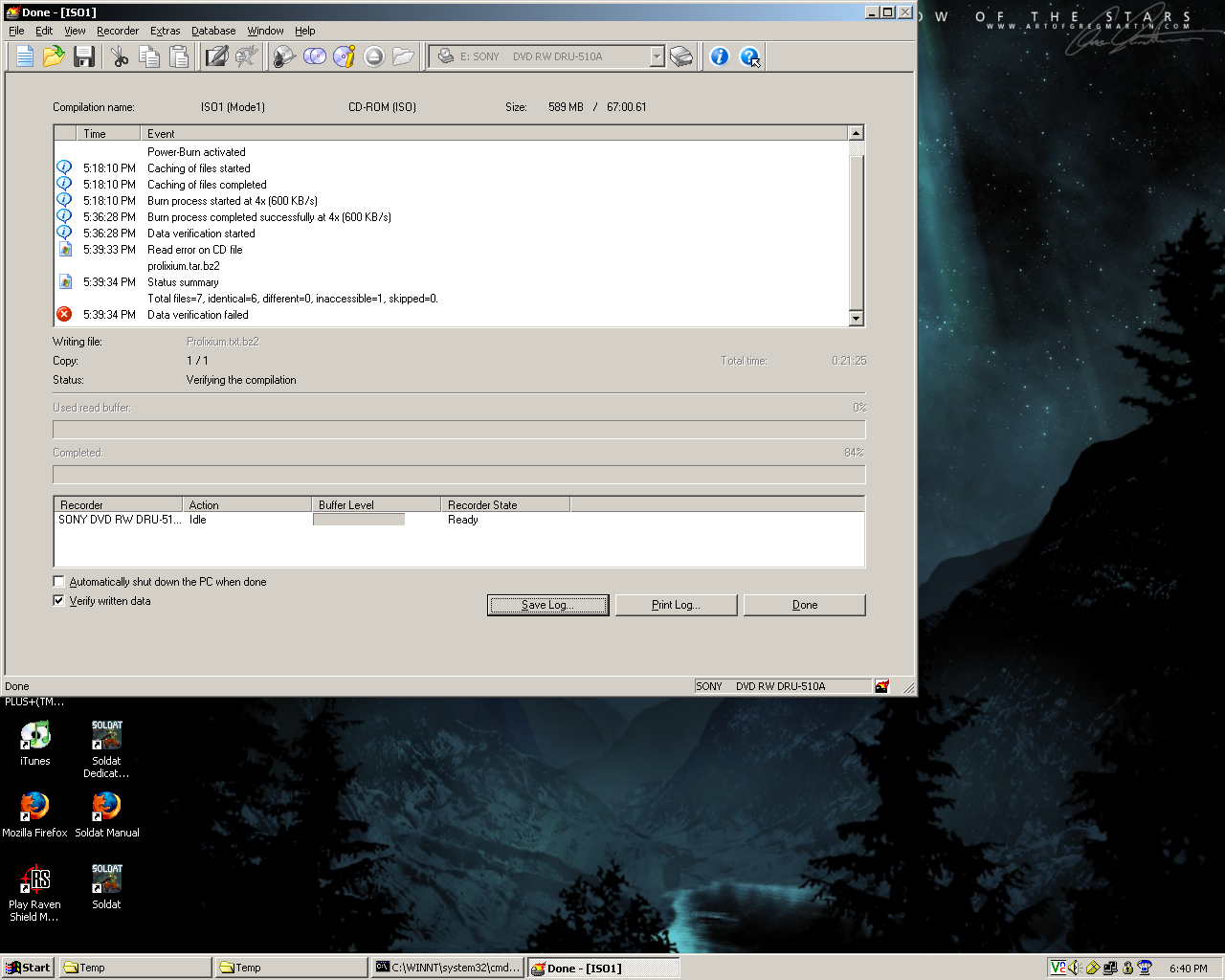Click the status bar recorder icon
Screen dimensions: 1225x980
pyautogui.click(x=881, y=686)
